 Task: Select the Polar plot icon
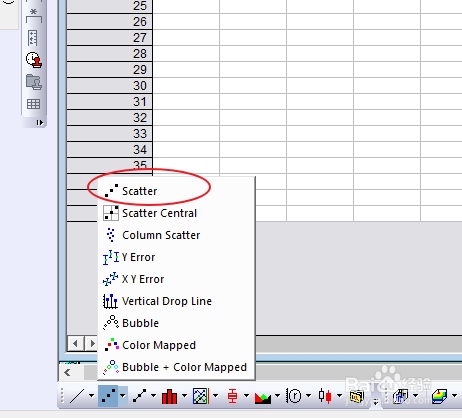(294, 396)
